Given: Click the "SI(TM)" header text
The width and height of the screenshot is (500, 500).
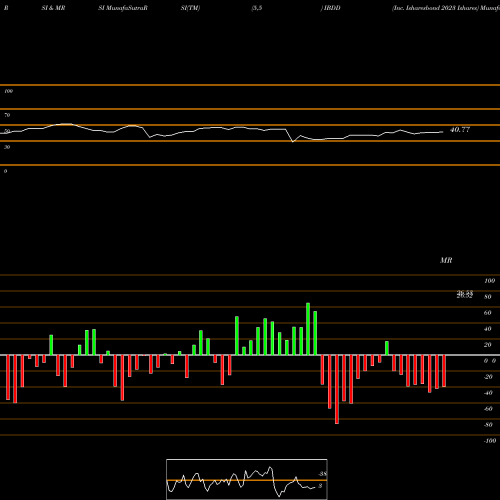Looking at the screenshot, I should (190, 8).
